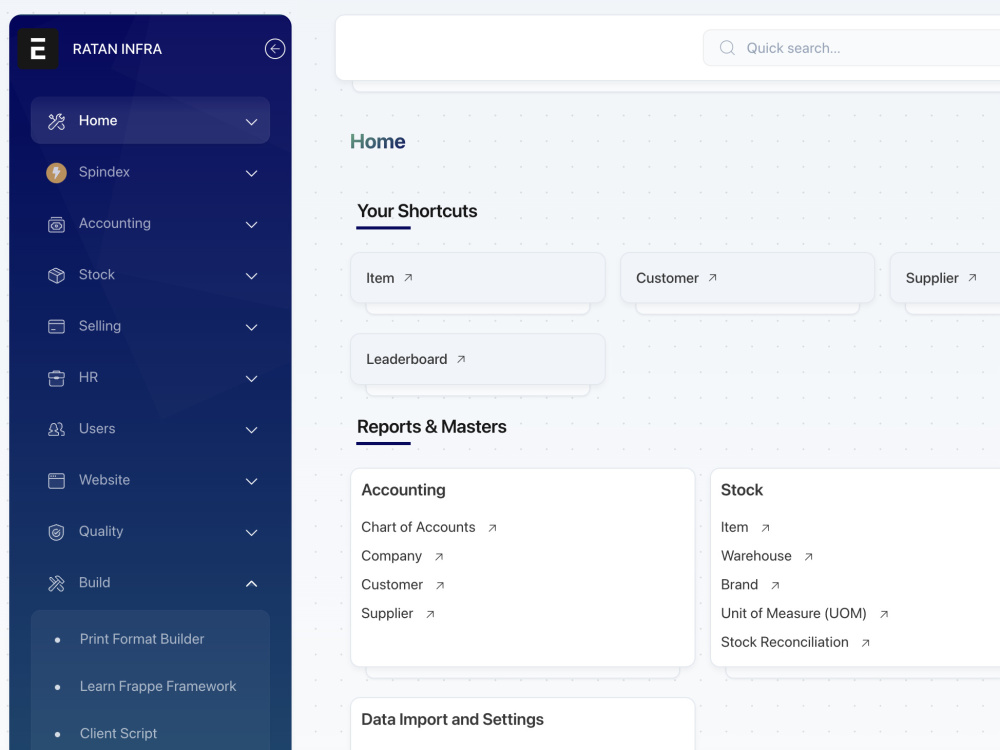This screenshot has height=750, width=1000.
Task: Click the Quality shield icon in sidebar
Action: click(56, 532)
